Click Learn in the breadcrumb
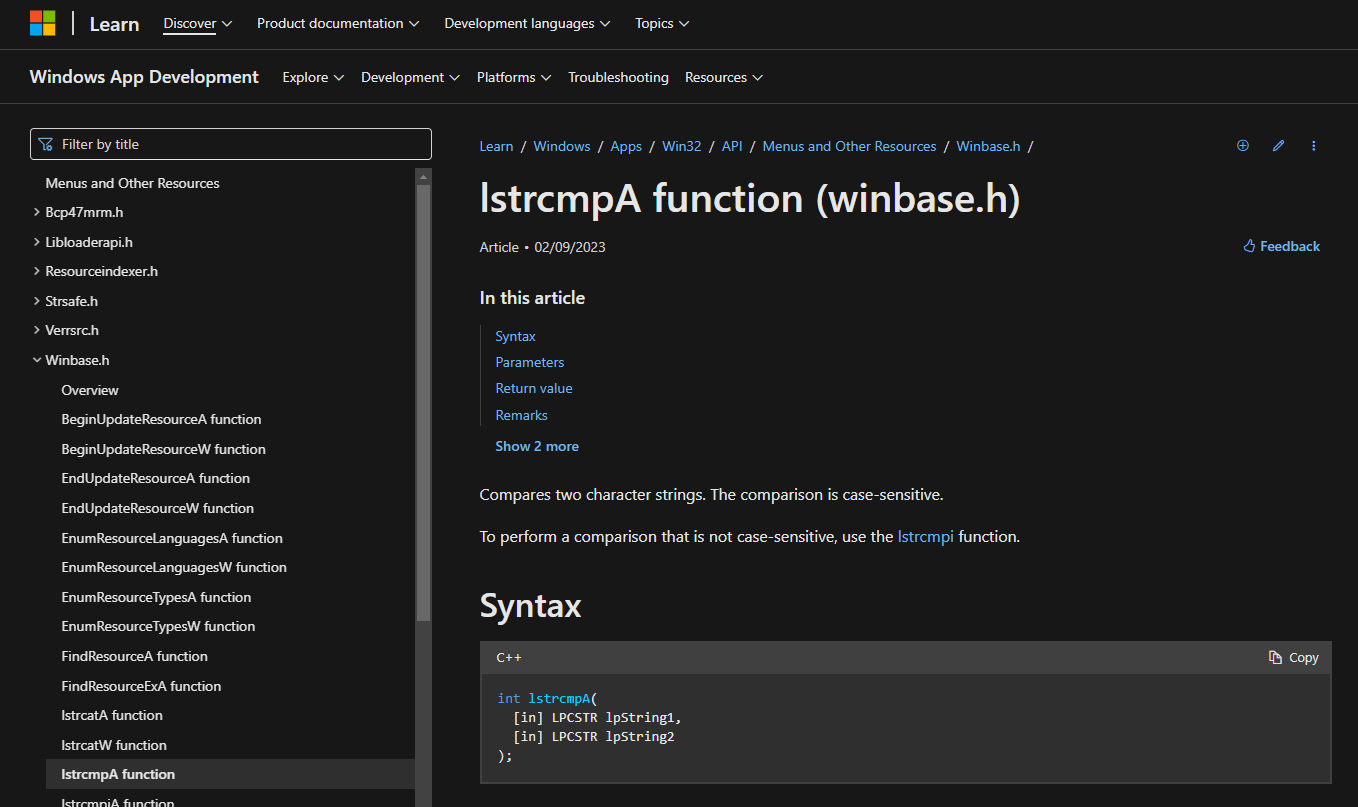Image resolution: width=1358 pixels, height=807 pixels. (x=496, y=146)
